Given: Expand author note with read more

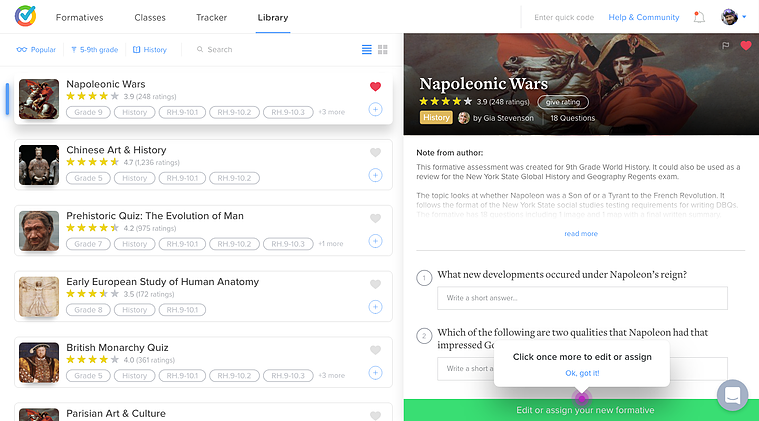Looking at the screenshot, I should (581, 234).
